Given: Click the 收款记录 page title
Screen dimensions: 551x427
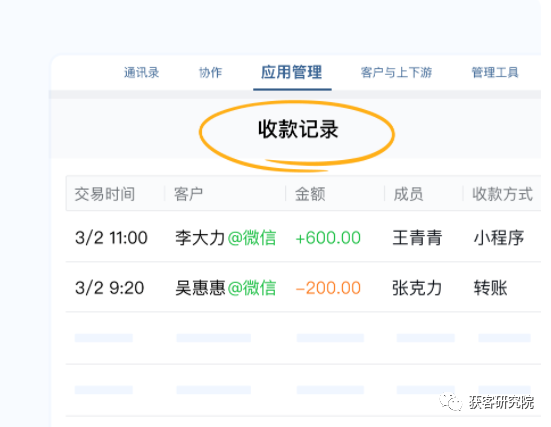Looking at the screenshot, I should tap(298, 129).
